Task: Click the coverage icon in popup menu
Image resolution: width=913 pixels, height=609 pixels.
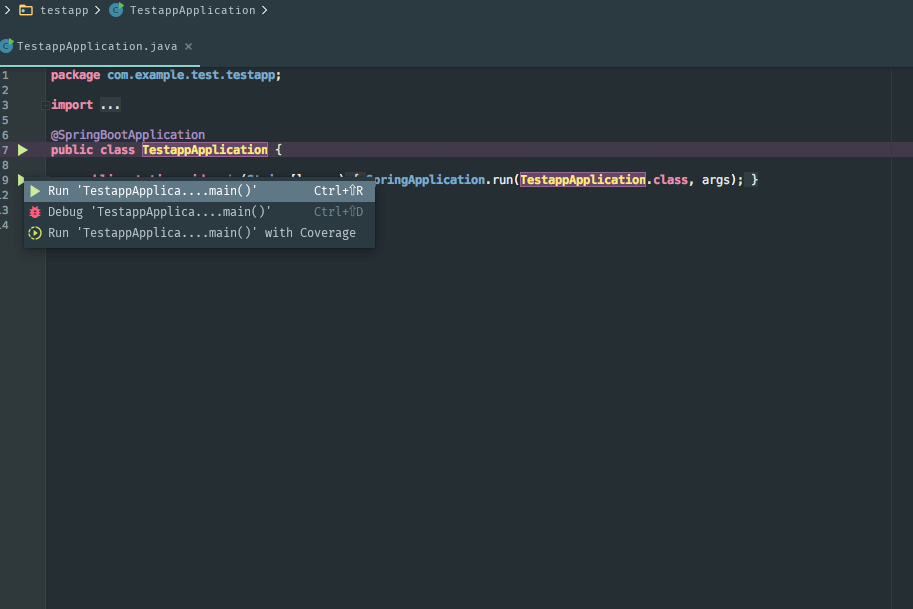Action: click(35, 233)
